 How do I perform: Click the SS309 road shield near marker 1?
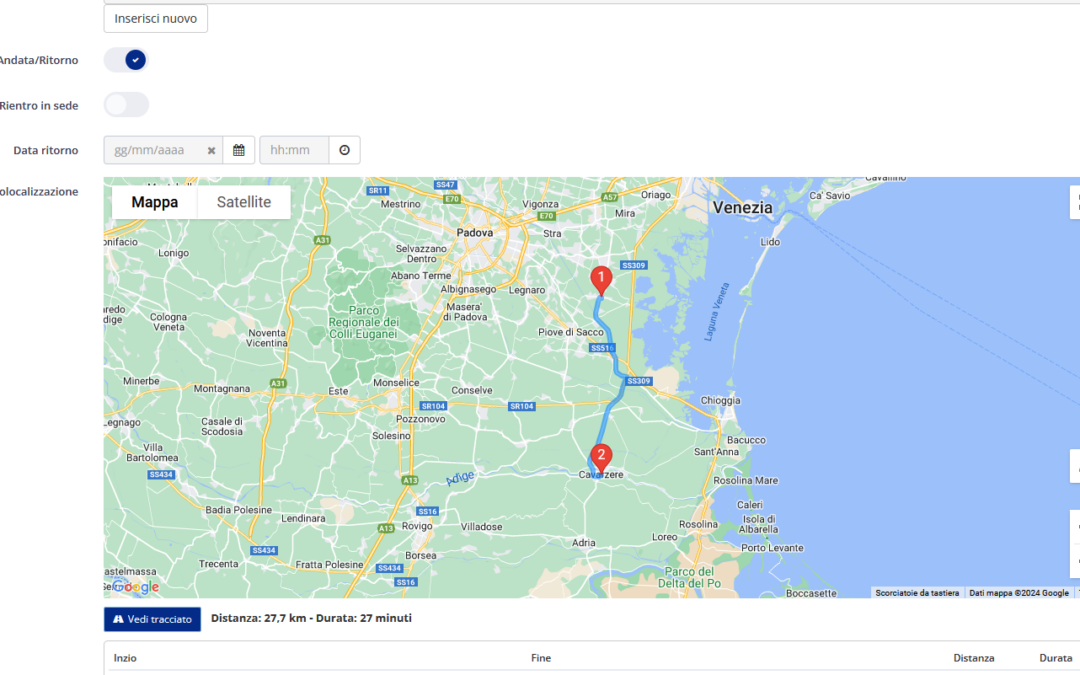633,265
